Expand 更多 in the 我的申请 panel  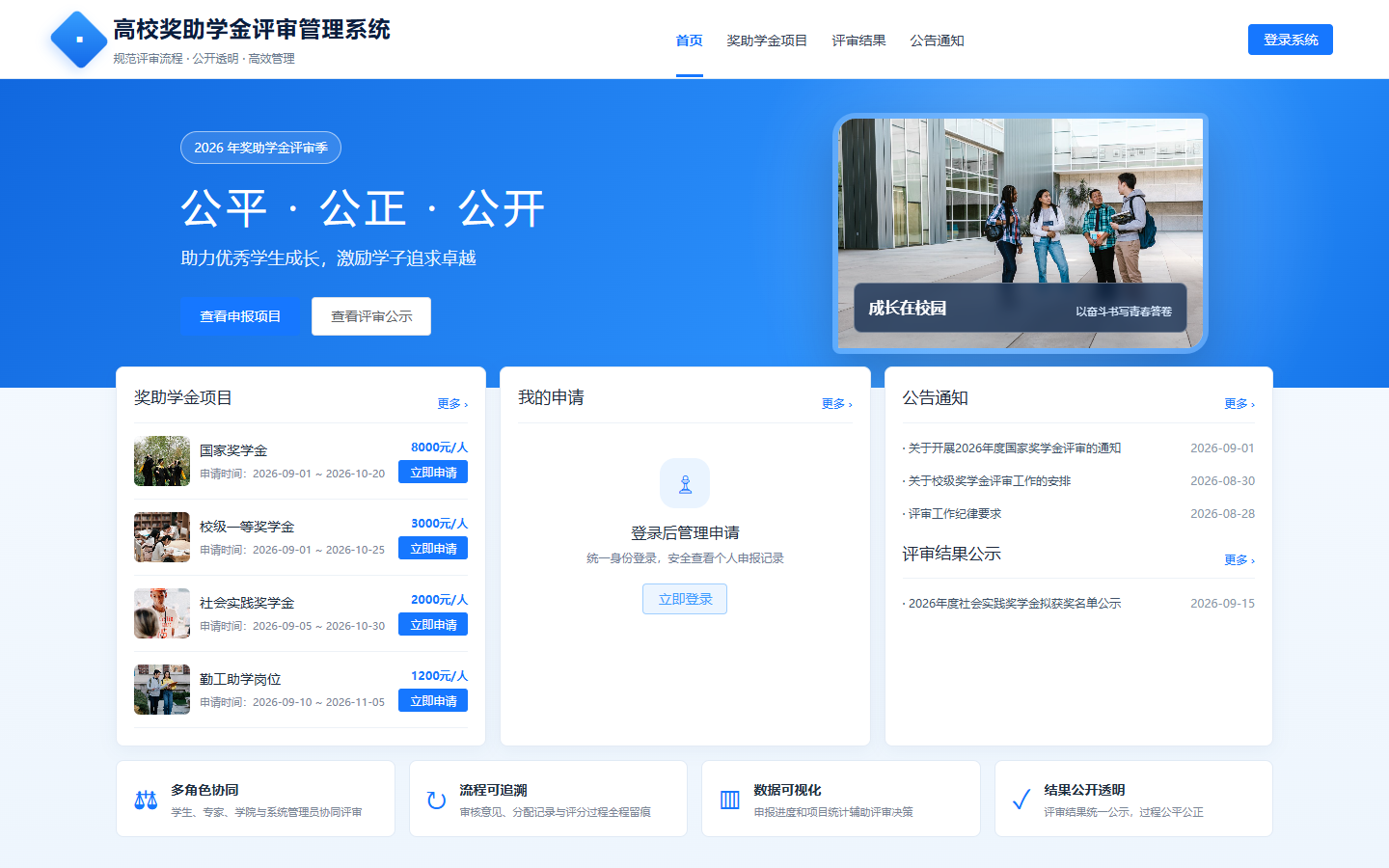(837, 404)
